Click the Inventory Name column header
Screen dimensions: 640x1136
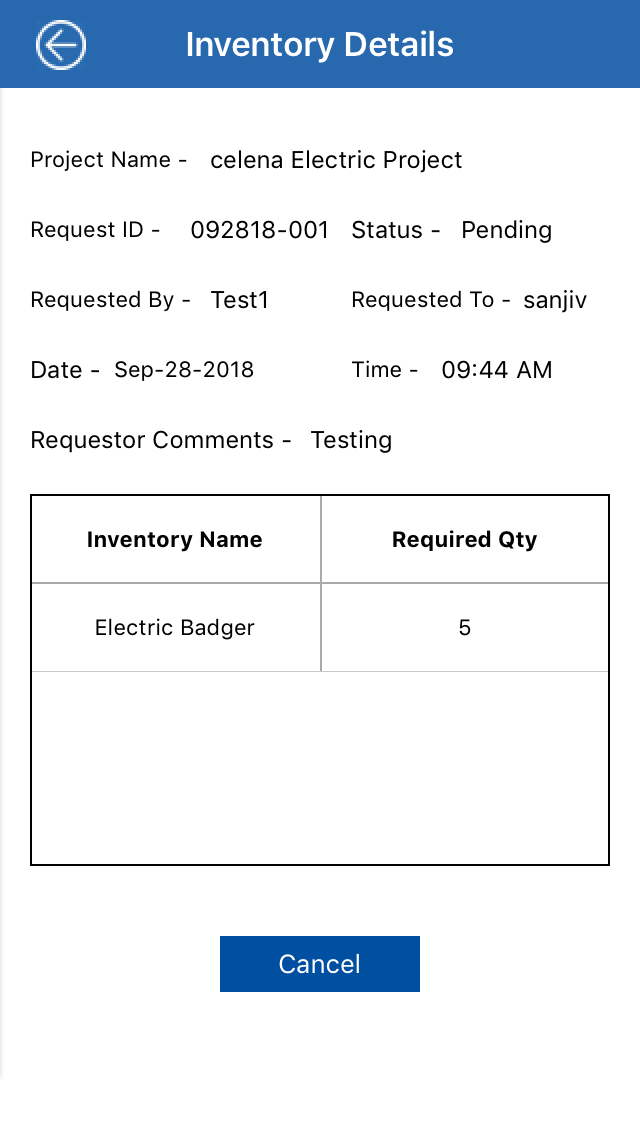[175, 540]
